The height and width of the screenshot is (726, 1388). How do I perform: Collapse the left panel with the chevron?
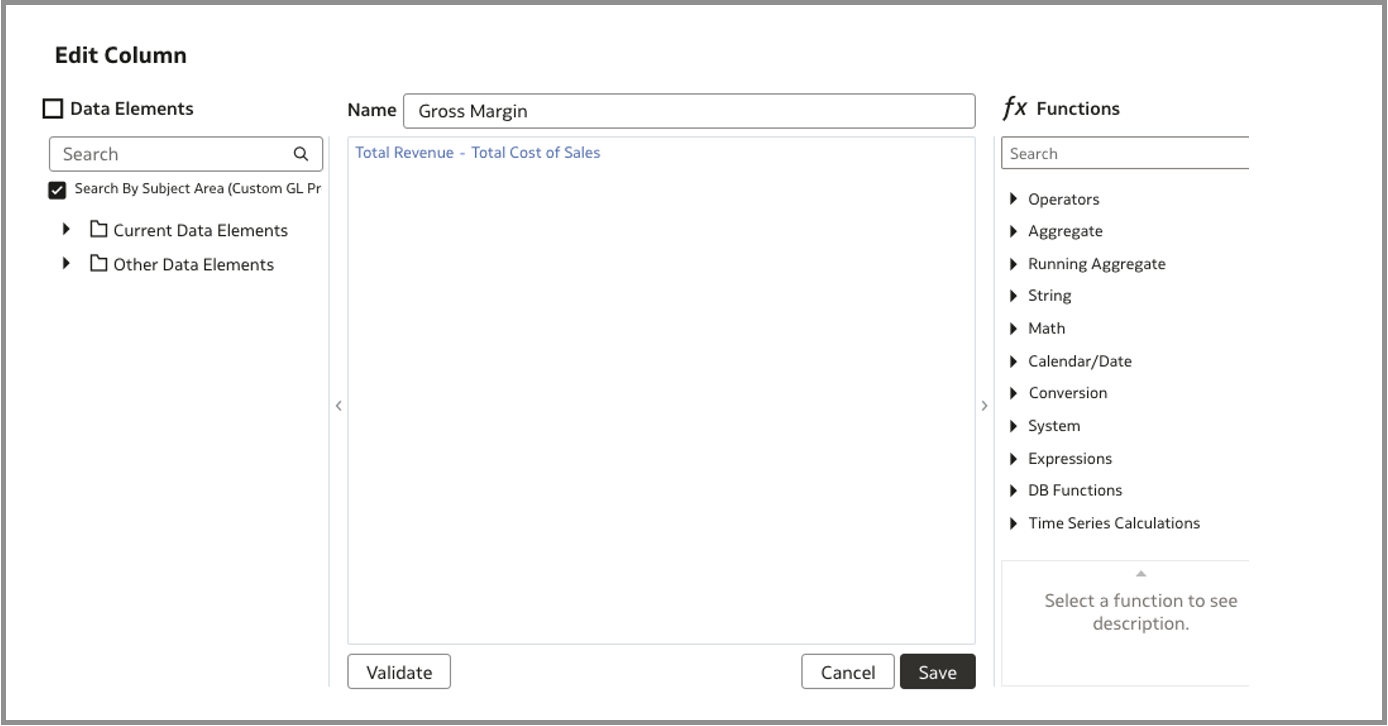click(x=339, y=406)
